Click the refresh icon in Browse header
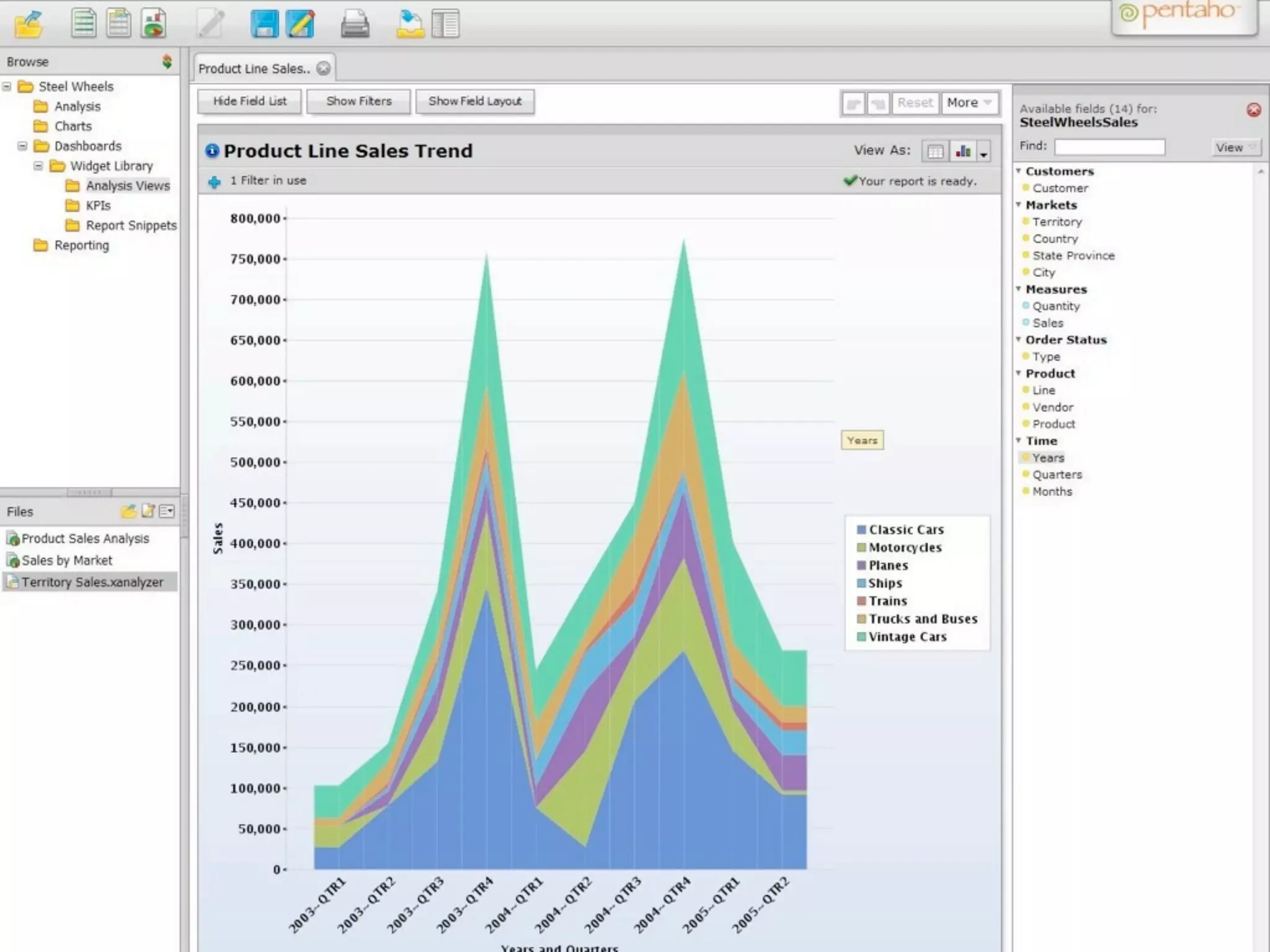This screenshot has height=952, width=1270. point(167,61)
